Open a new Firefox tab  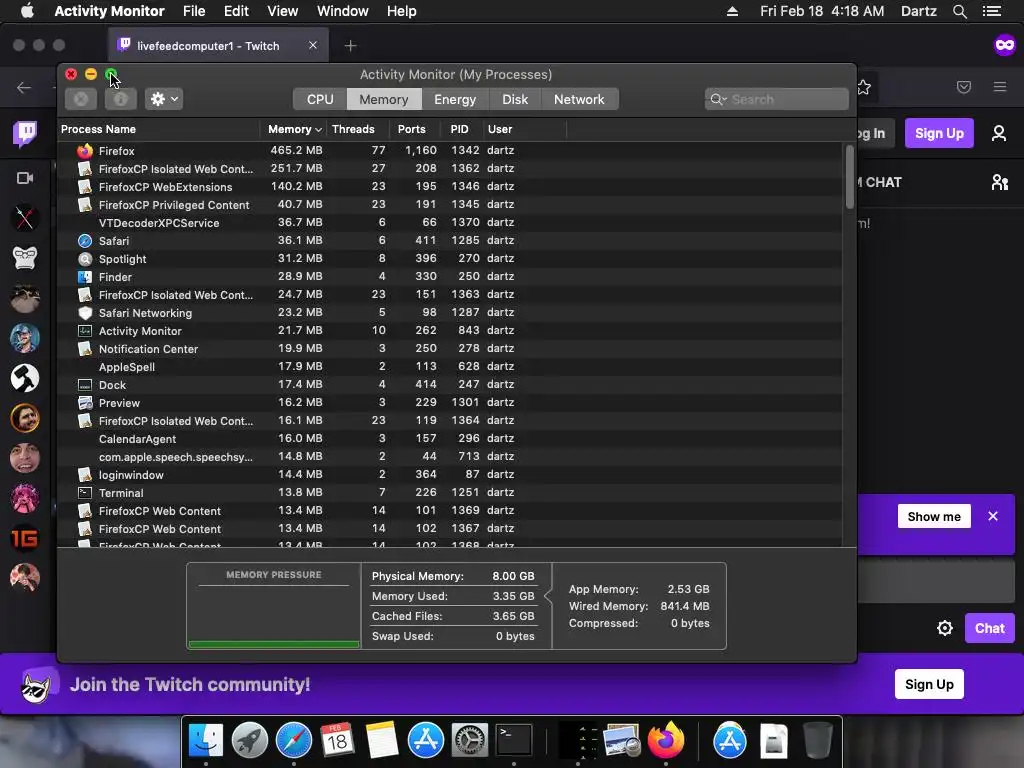[351, 46]
